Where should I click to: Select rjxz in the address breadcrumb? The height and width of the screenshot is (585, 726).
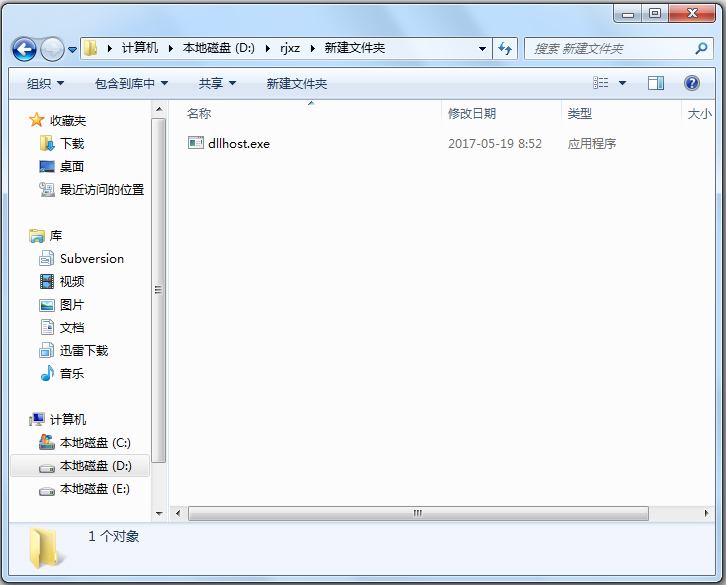[290, 48]
